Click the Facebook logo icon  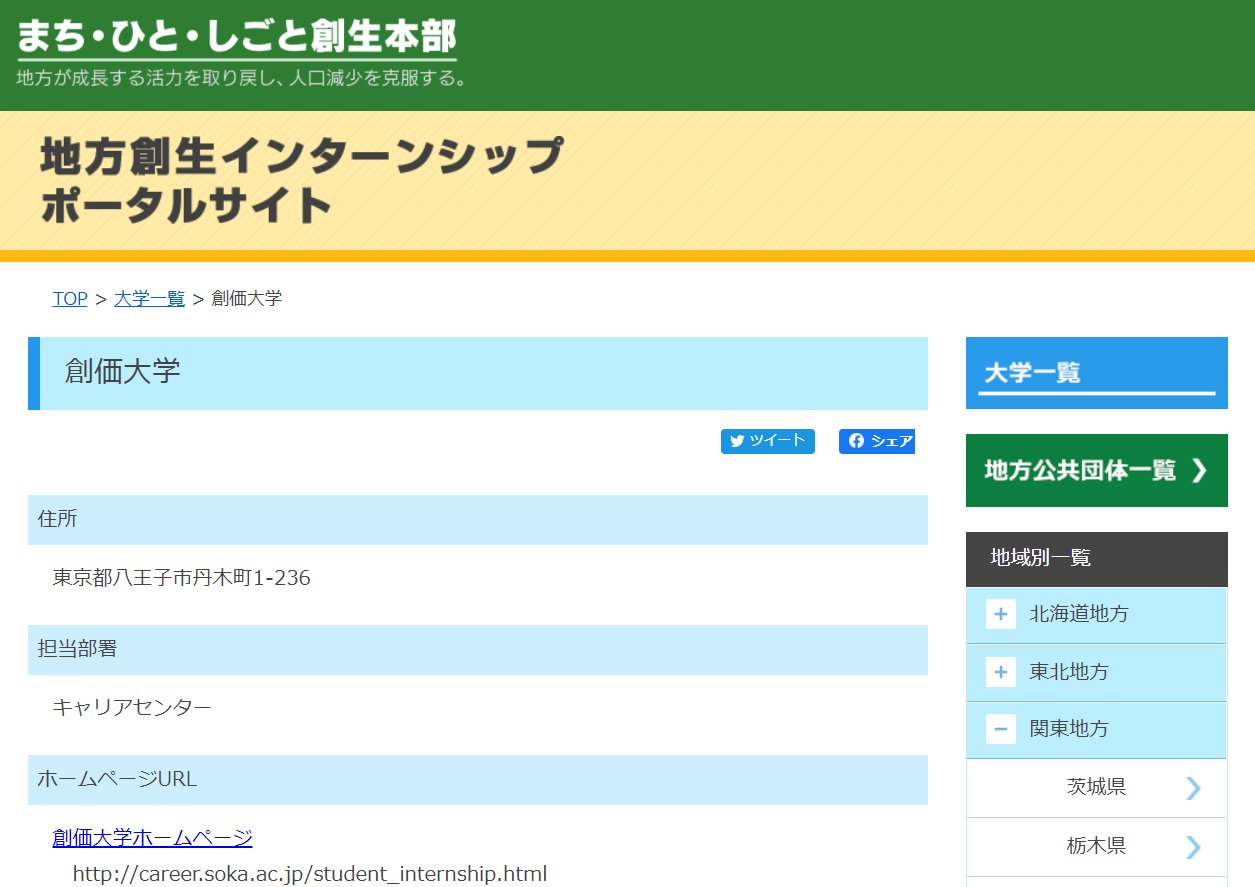click(856, 441)
